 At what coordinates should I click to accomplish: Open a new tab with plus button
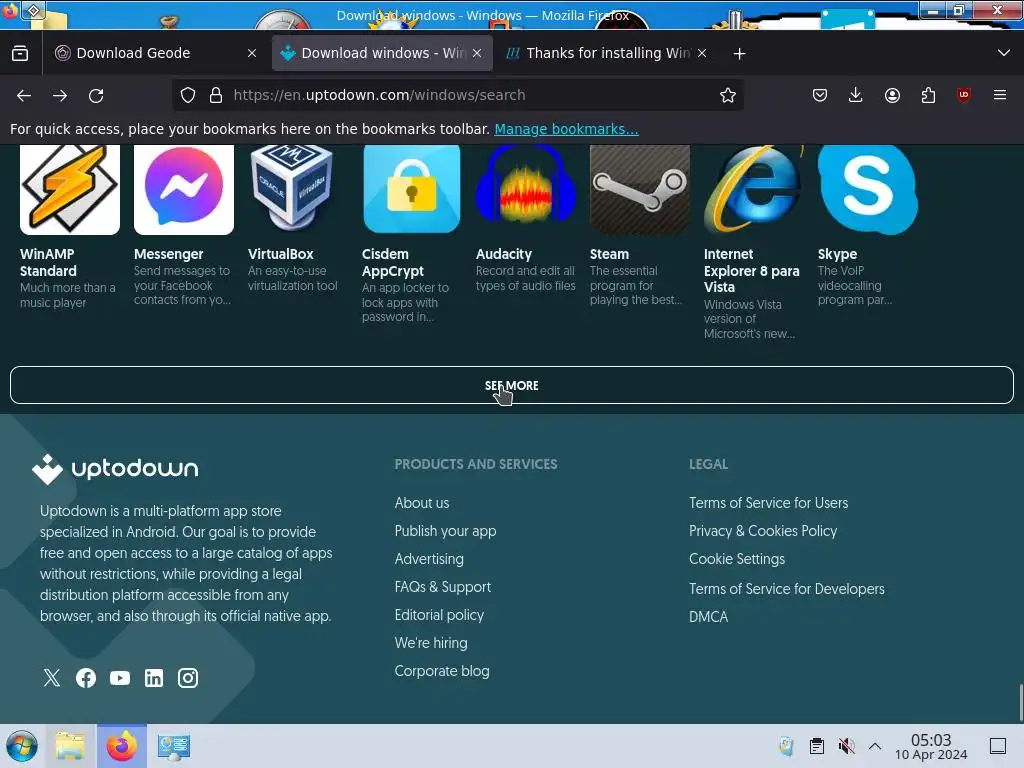pos(739,54)
